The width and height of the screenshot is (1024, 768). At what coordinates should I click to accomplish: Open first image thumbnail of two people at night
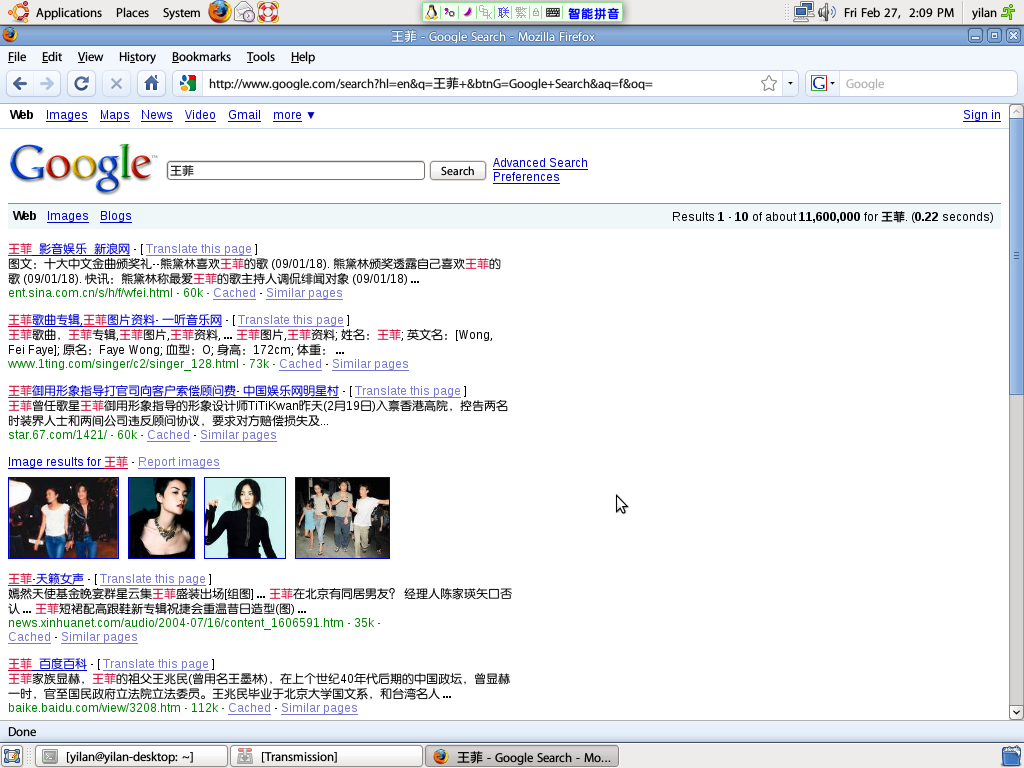(63, 518)
